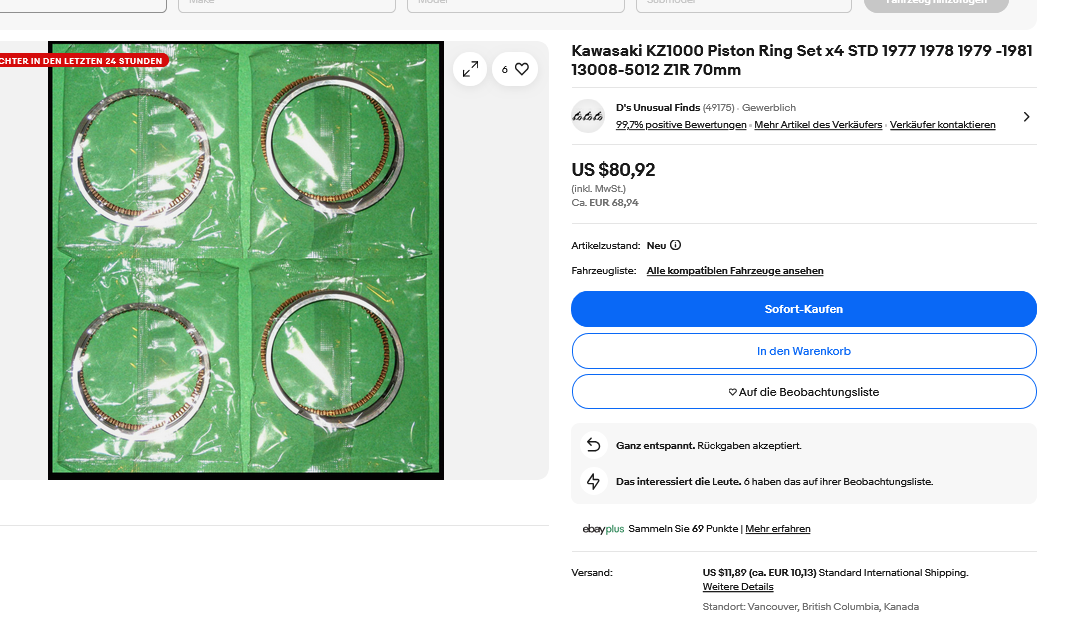Add to Beobachtungsliste with heart button
1086x620 pixels.
point(803,392)
